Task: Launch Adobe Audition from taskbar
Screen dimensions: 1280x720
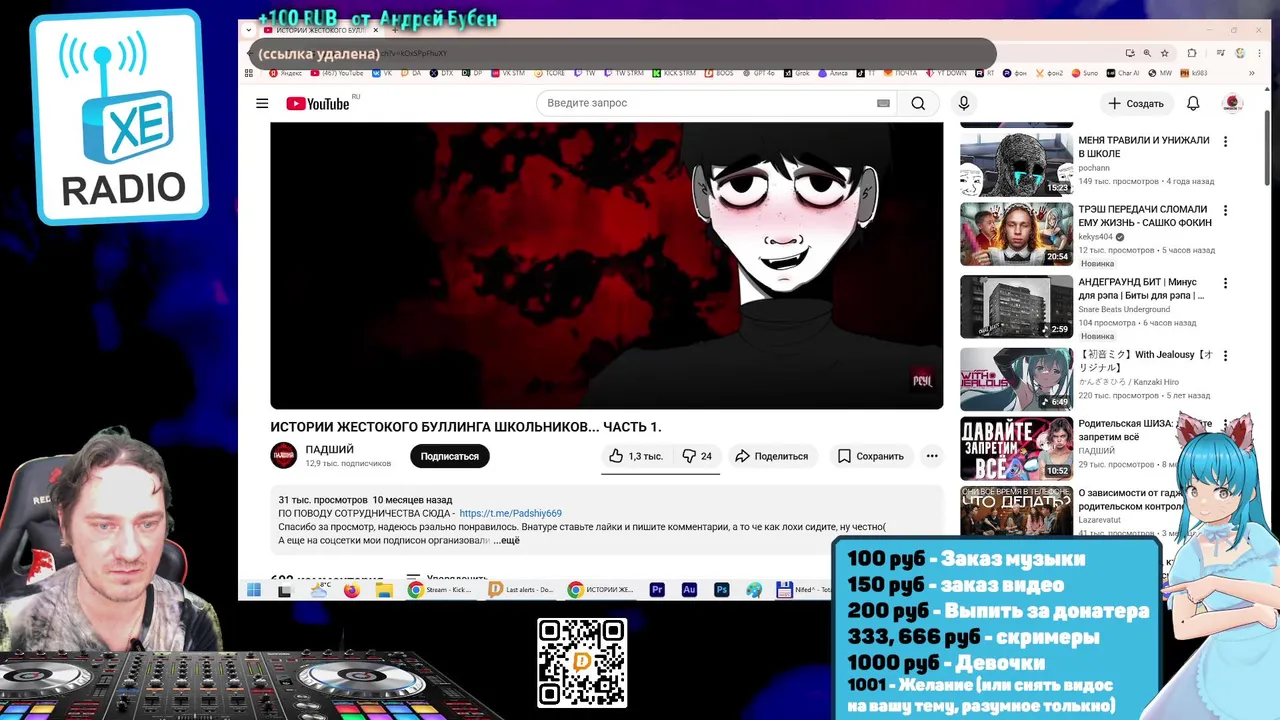Action: tap(689, 590)
